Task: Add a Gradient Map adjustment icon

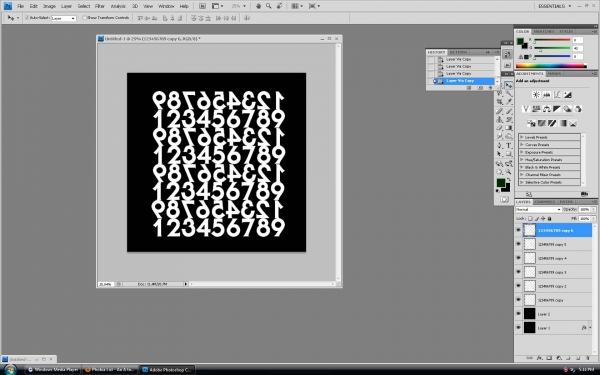Action: coord(562,123)
